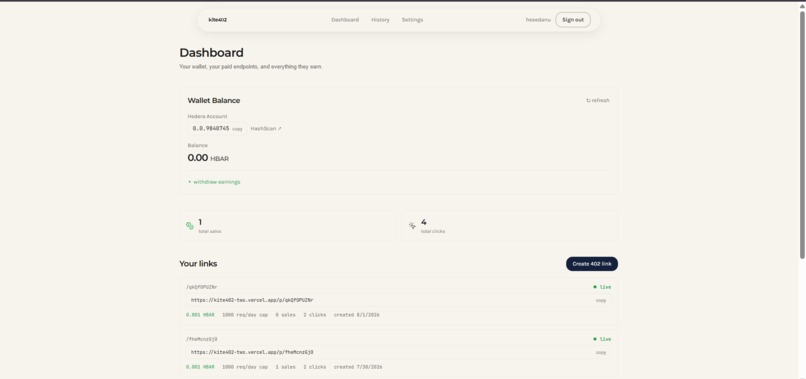
Task: Click the kite402 logo
Action: [x=217, y=20]
